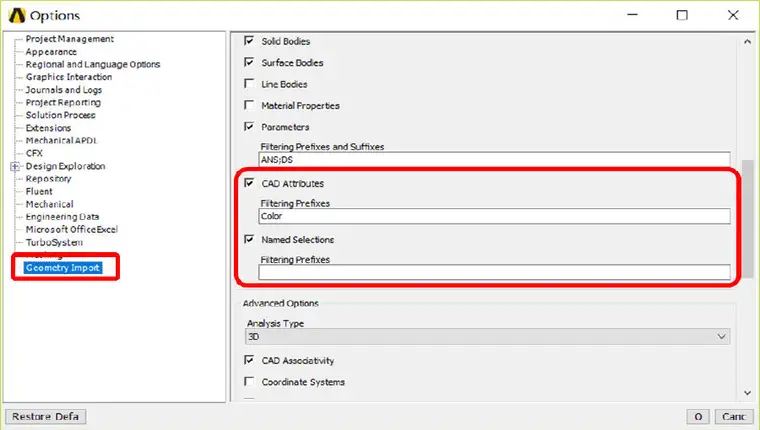Toggle the Solid Bodies checkbox
760x430 pixels.
click(249, 41)
